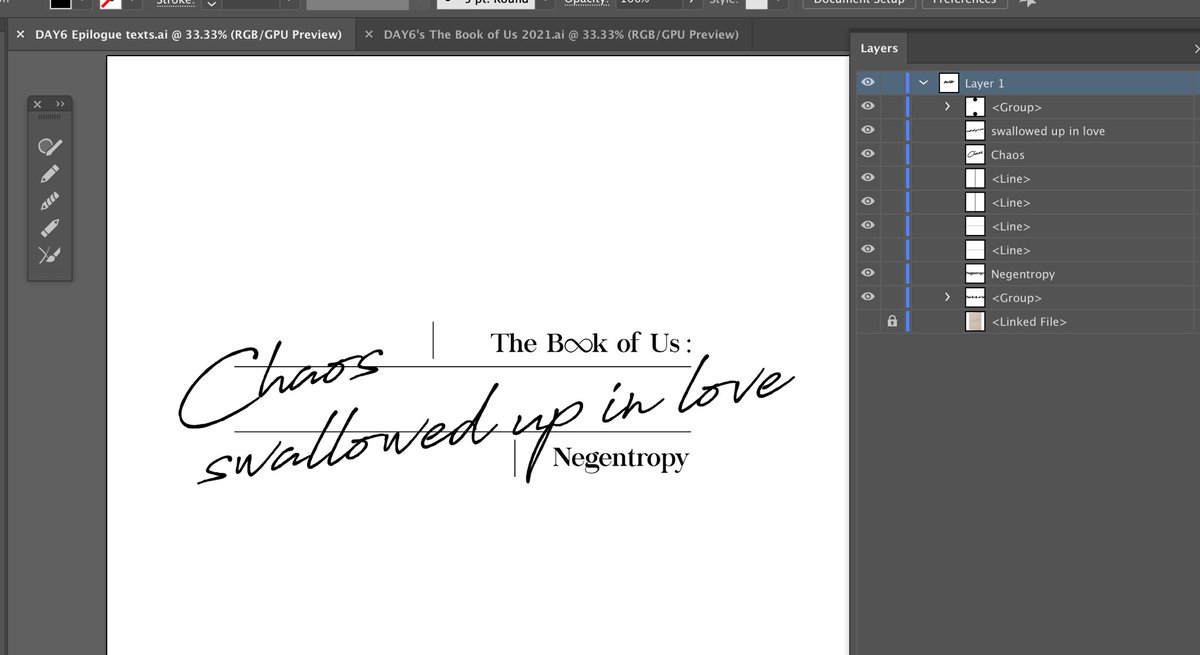The image size is (1200, 655).
Task: Click the Stroke swatch with red slash
Action: pyautogui.click(x=109, y=2)
